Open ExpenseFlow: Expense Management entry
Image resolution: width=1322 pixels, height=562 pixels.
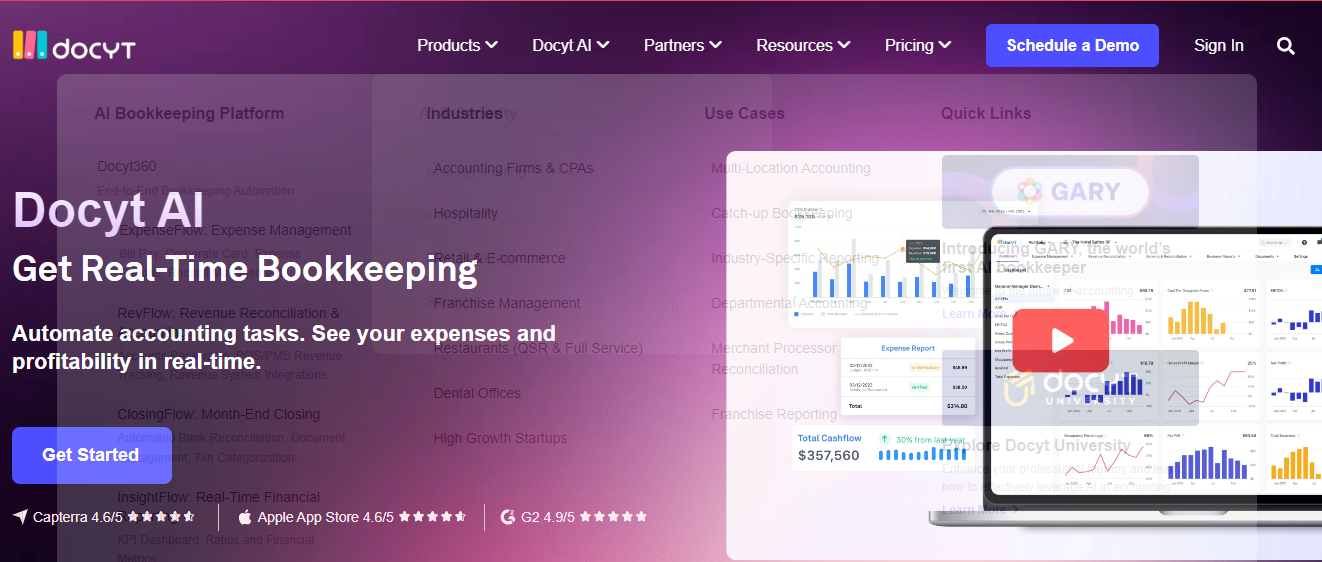234,230
